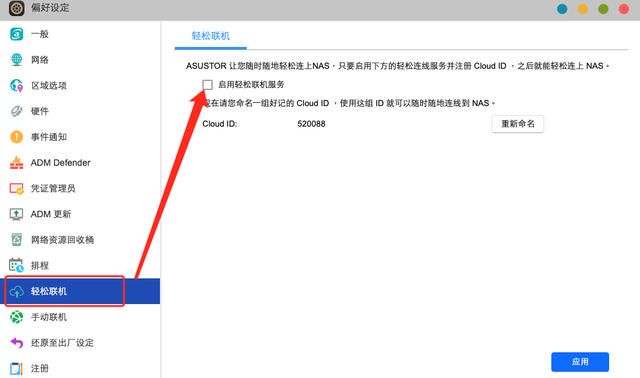Select the 区域选项 label
The image size is (640, 378).
pos(49,85)
